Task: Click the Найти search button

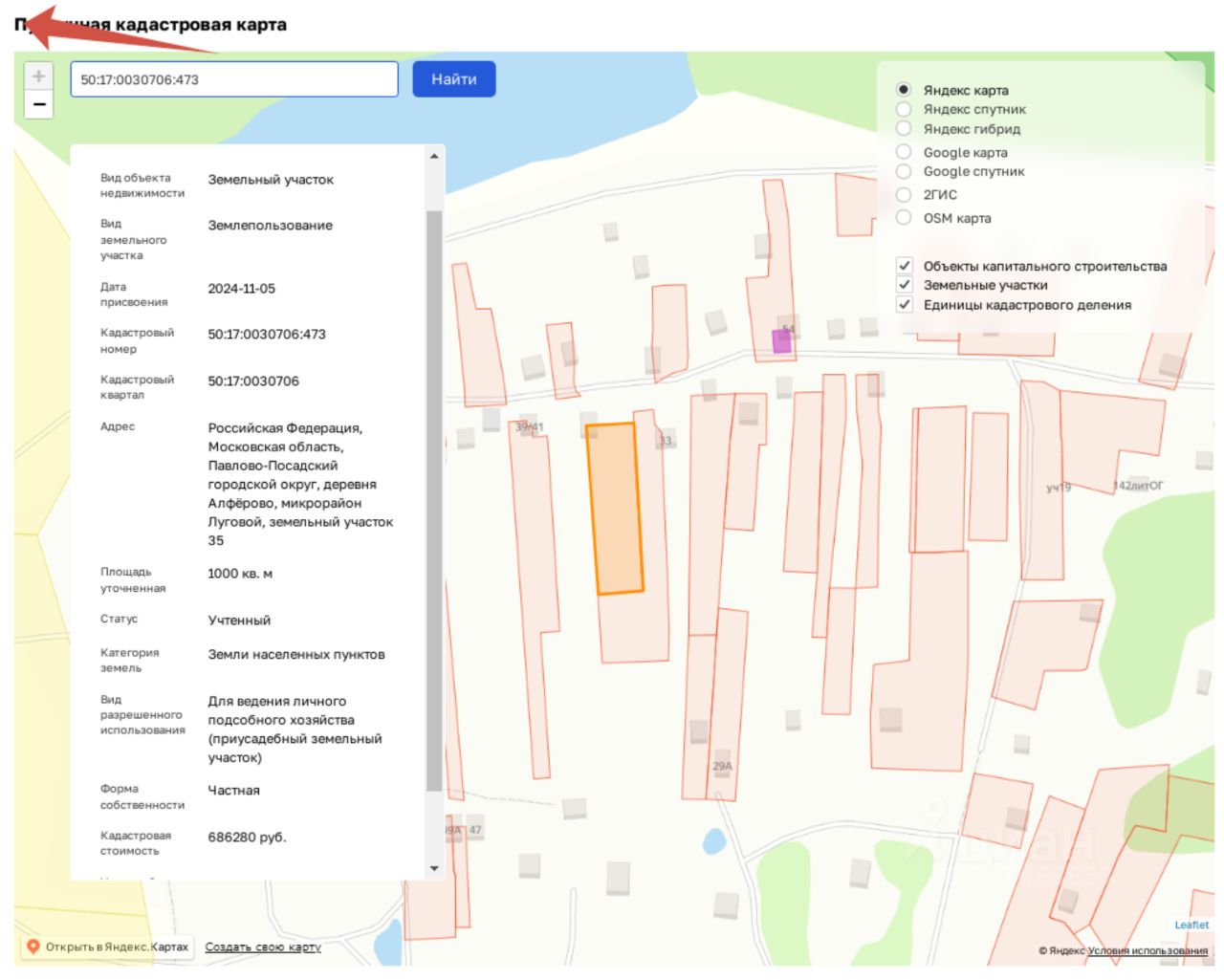Action: 454,79
